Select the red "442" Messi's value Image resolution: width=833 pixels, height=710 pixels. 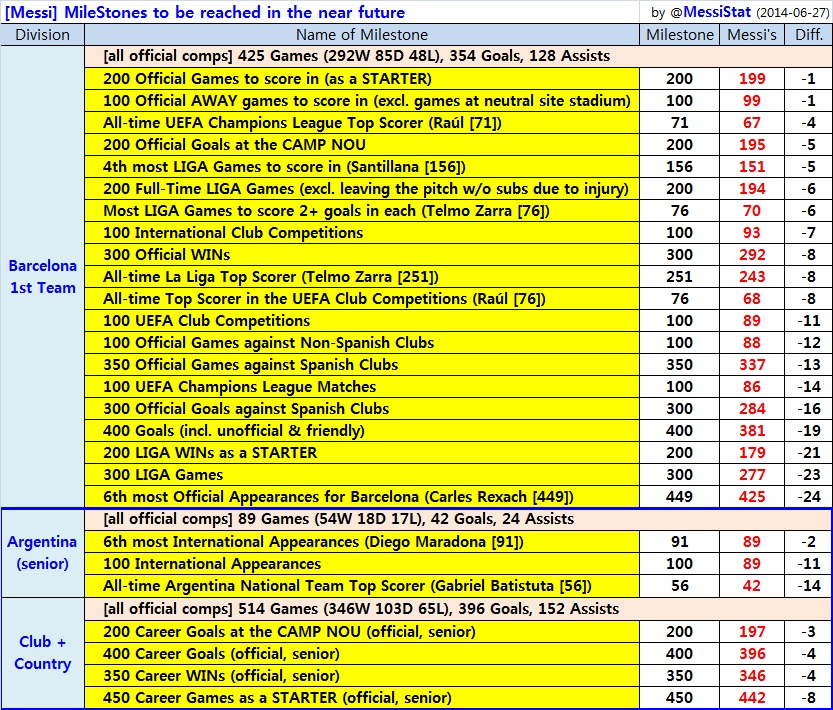point(752,698)
